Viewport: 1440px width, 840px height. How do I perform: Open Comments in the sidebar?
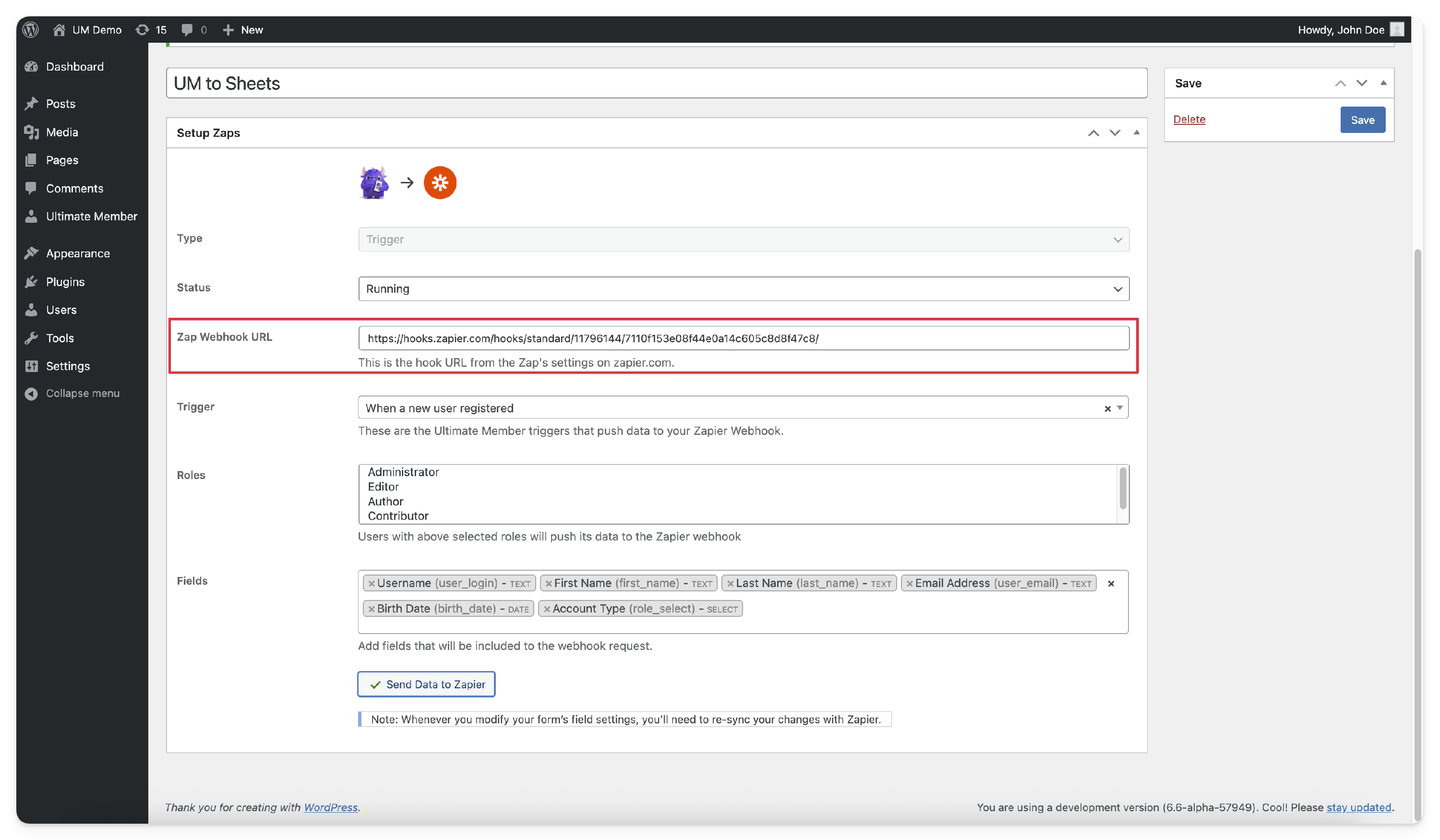(74, 188)
